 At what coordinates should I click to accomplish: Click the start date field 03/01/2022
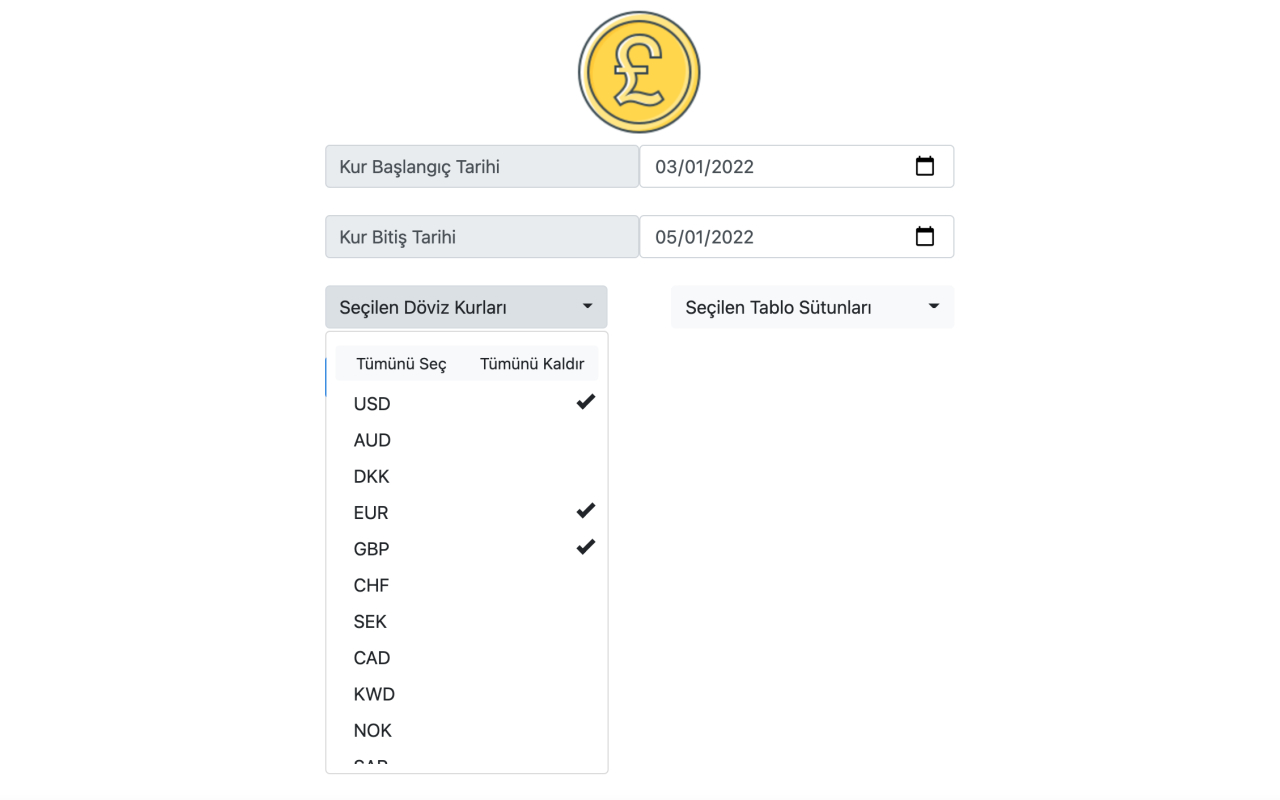pos(796,166)
